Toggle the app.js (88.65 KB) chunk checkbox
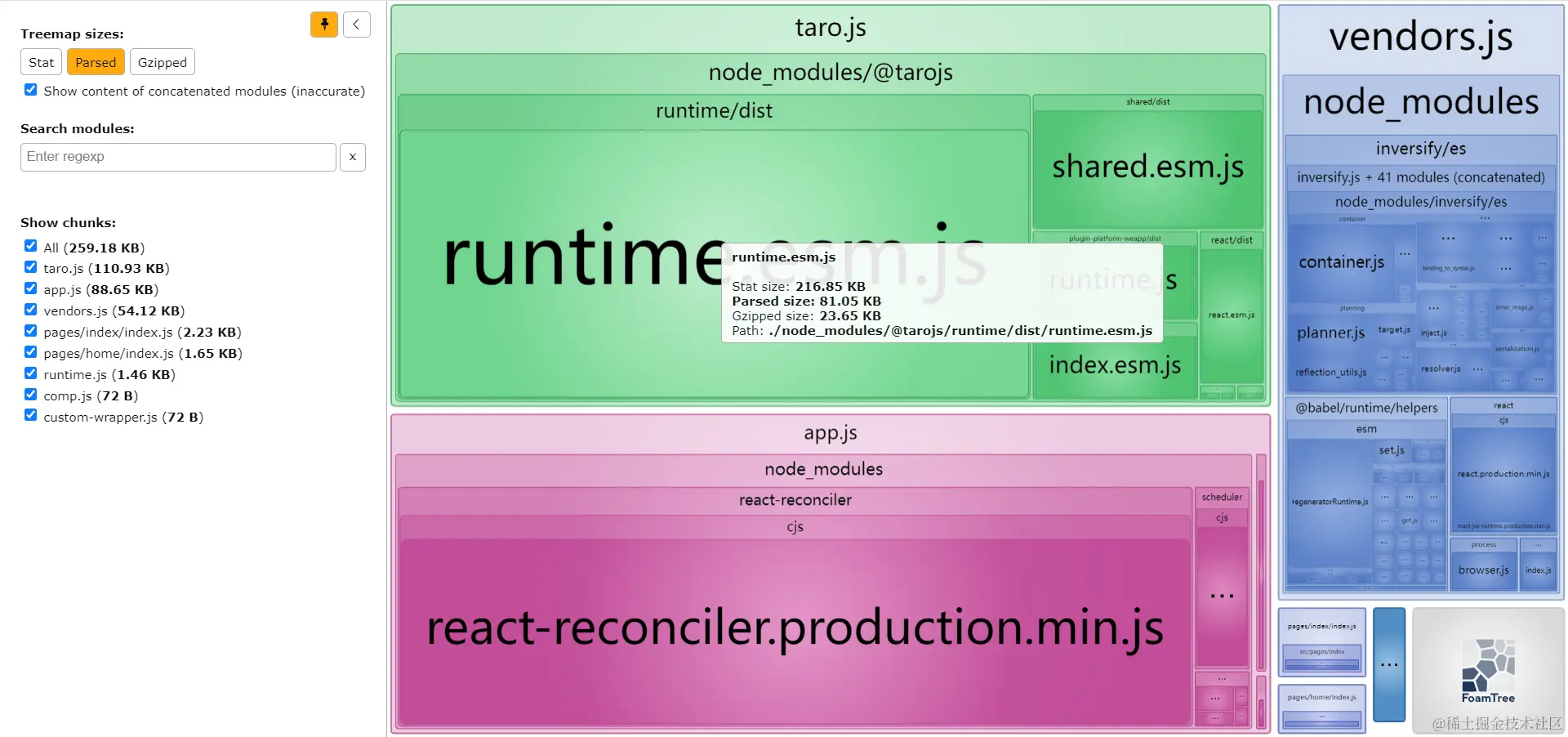 coord(30,288)
